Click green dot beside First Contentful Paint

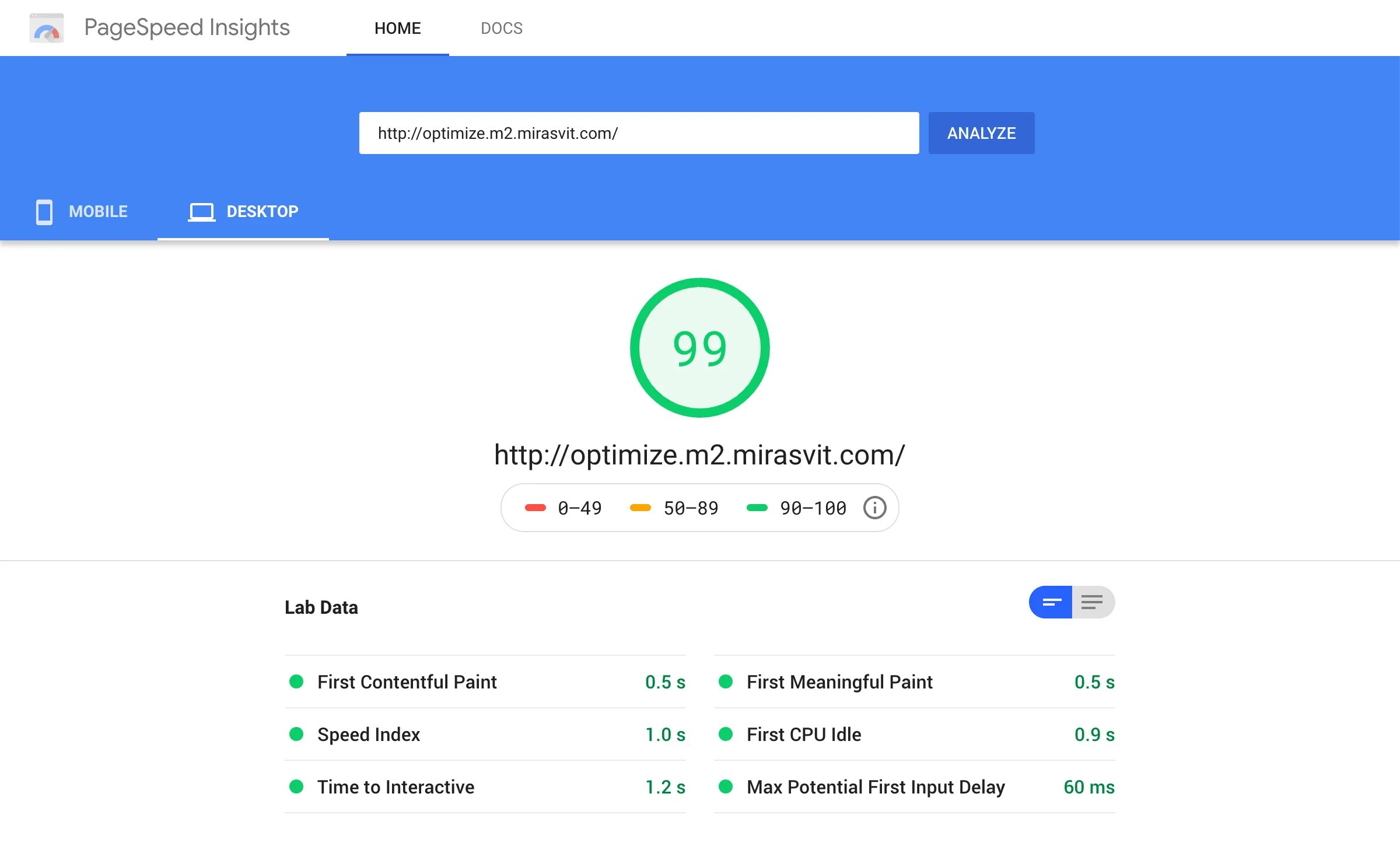[296, 681]
